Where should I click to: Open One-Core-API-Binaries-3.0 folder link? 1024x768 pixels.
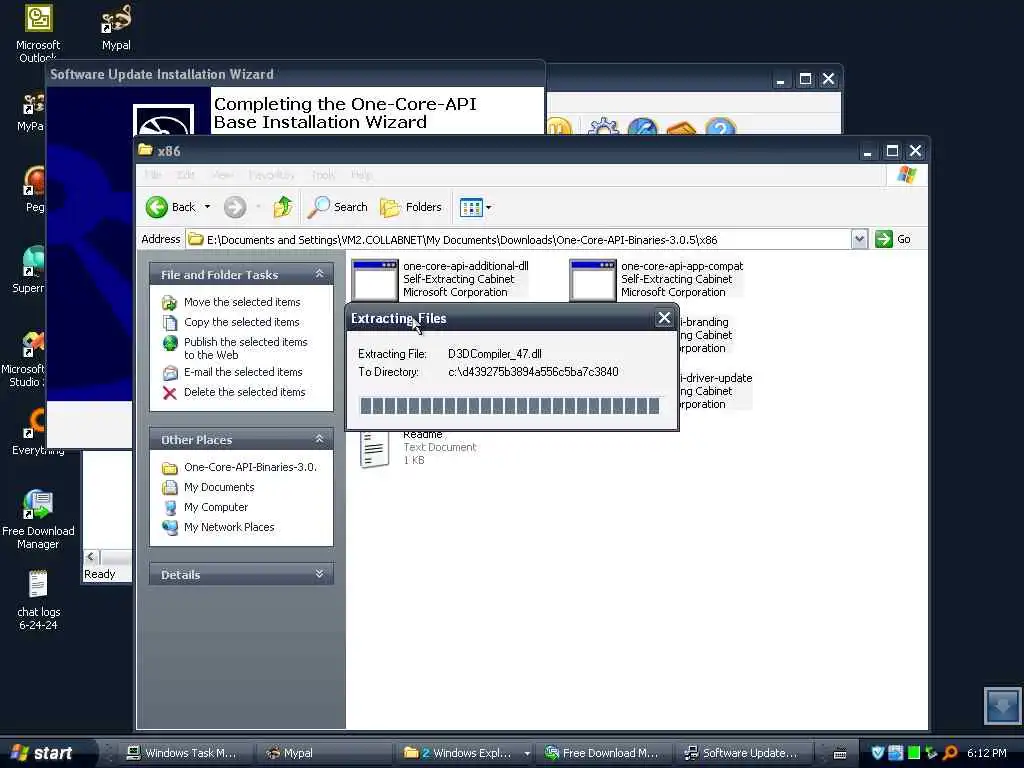(250, 467)
